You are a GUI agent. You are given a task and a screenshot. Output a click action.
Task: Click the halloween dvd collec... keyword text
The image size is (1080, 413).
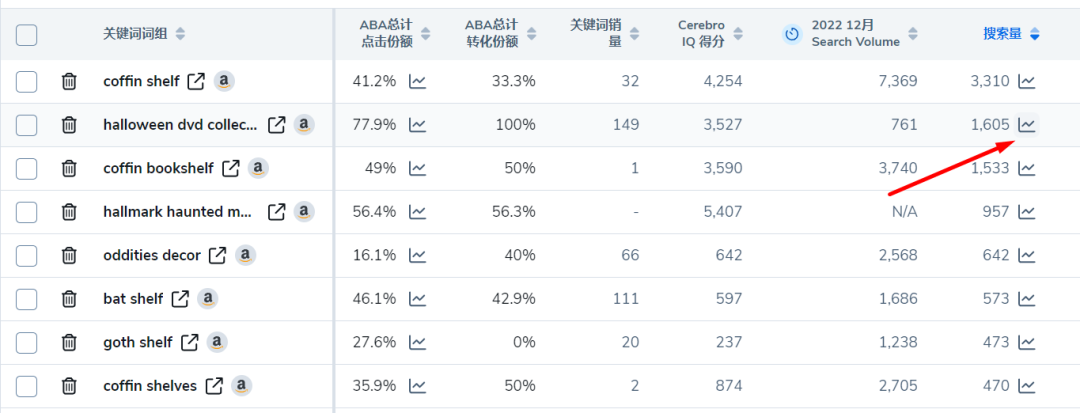point(180,125)
